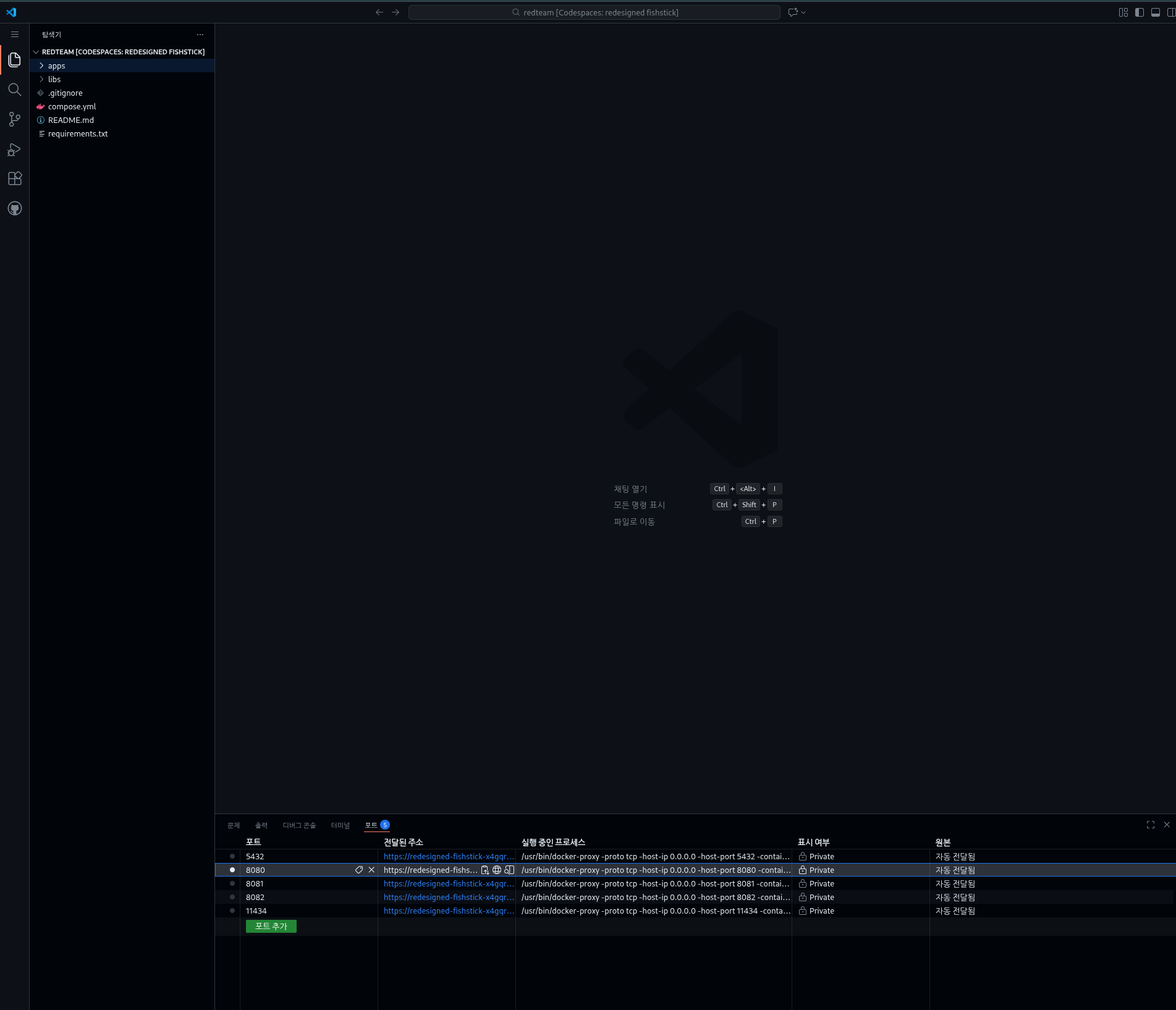The image size is (1176, 1010).
Task: Toggle the secondary side bar
Action: coord(1171,12)
